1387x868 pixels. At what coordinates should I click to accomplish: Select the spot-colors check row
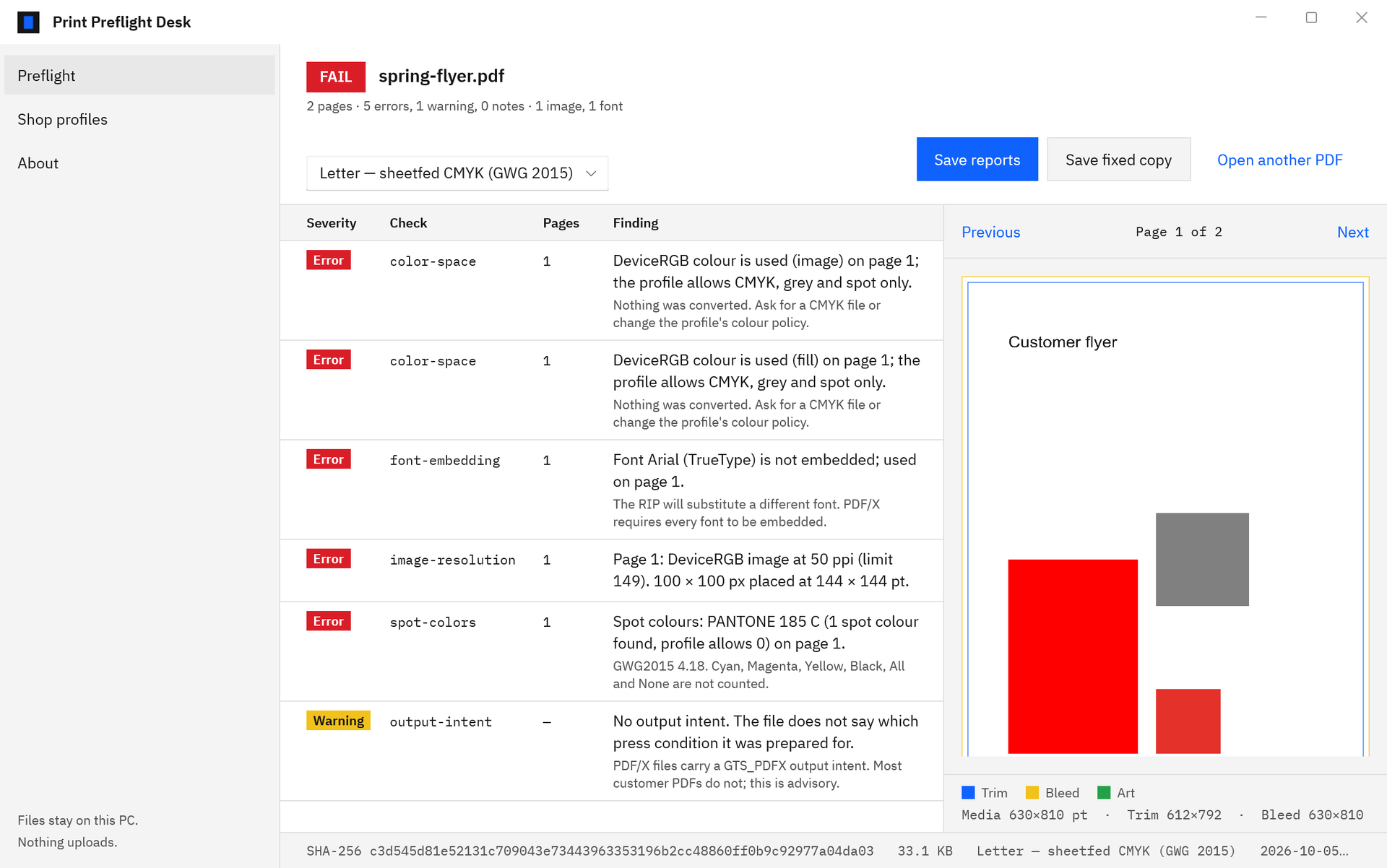pyautogui.click(x=611, y=651)
